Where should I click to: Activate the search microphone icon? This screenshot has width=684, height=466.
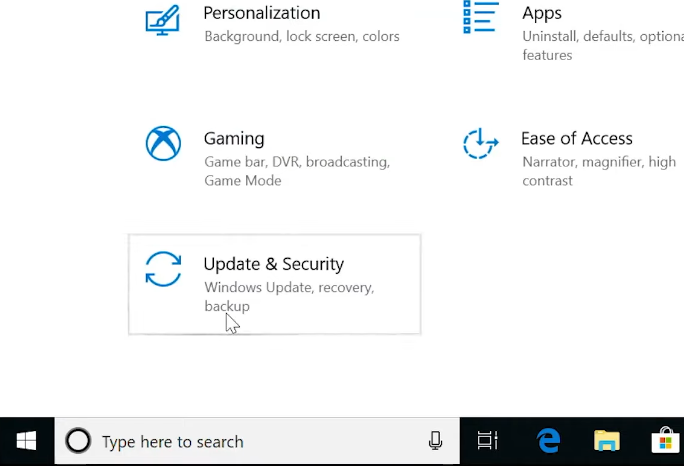coord(435,441)
